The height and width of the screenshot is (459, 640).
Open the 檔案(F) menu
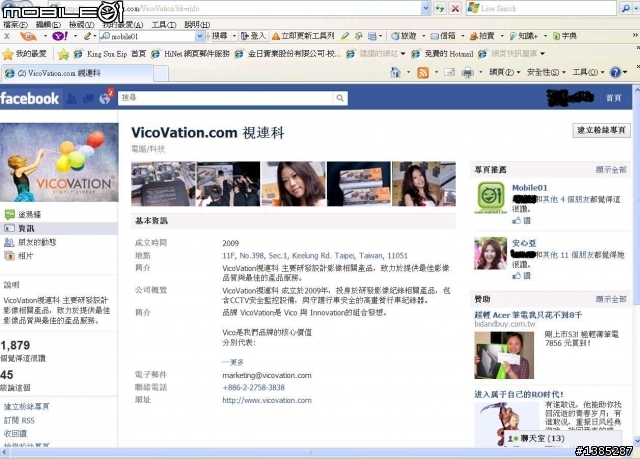[x=16, y=25]
